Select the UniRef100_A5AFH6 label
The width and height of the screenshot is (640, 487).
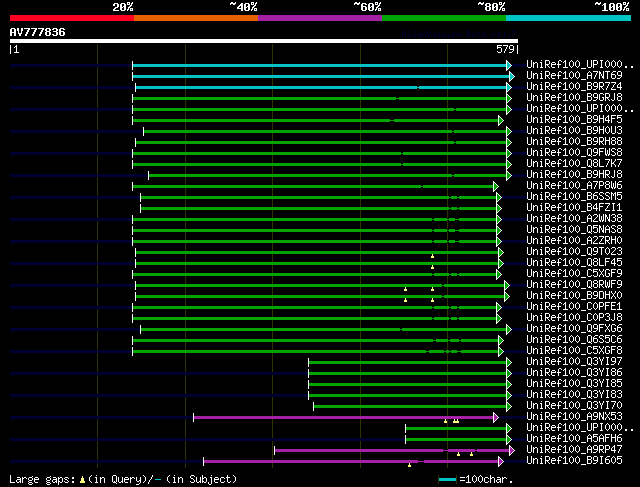click(x=574, y=439)
